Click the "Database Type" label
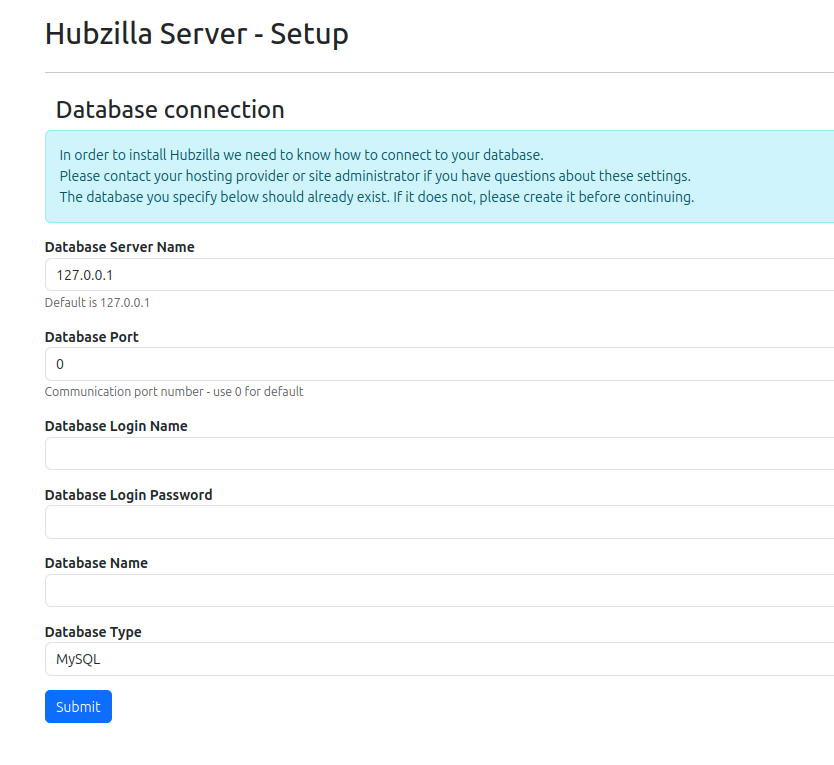Viewport: 834px width, 765px height. point(93,632)
